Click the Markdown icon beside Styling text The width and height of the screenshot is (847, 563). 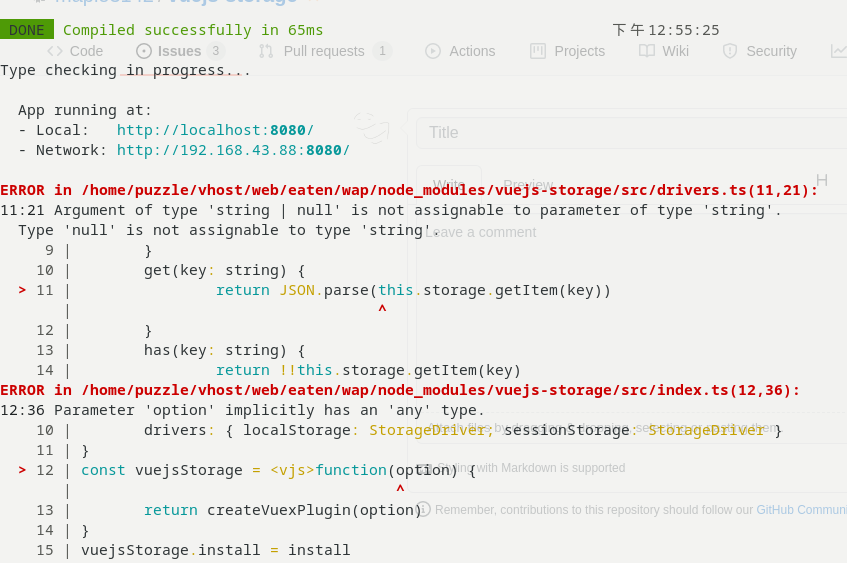[425, 468]
